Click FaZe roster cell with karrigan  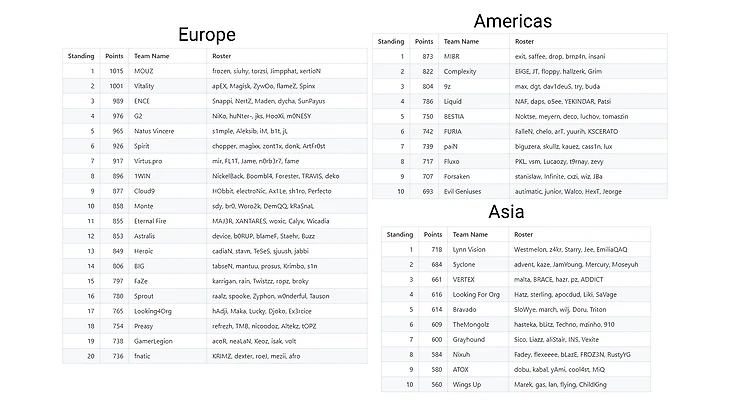tap(245, 281)
